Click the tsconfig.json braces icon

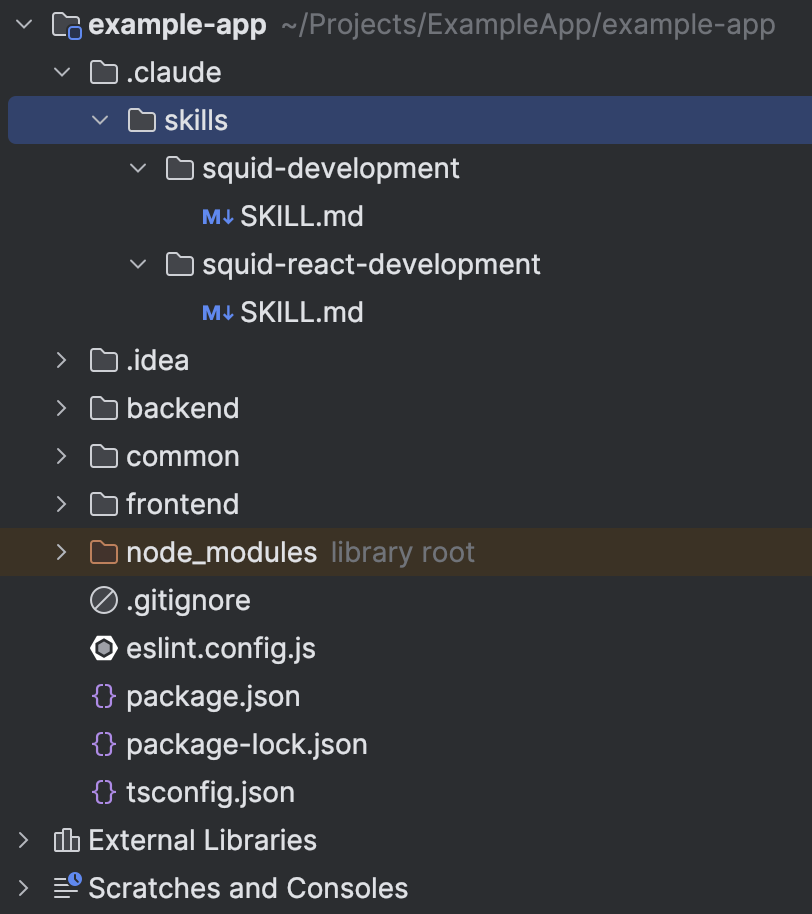[x=104, y=793]
